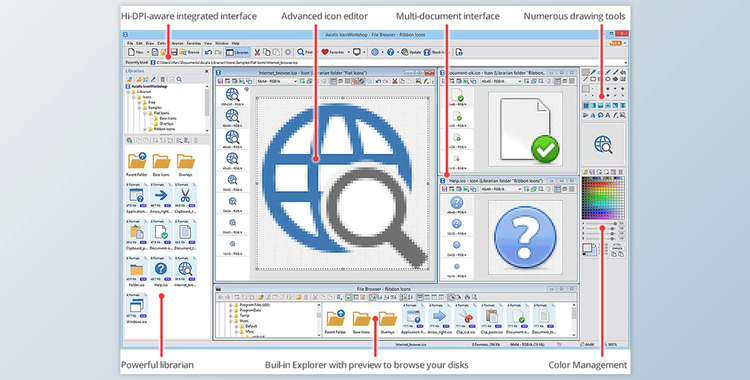Expand the New button dropdown arrow

click(x=148, y=52)
